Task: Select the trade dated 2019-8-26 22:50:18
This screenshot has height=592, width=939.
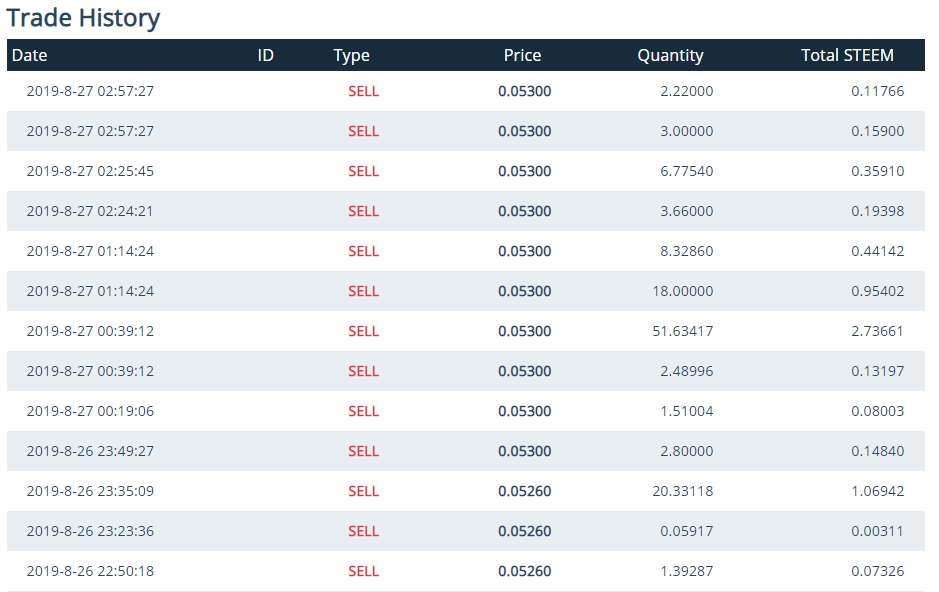Action: point(466,571)
